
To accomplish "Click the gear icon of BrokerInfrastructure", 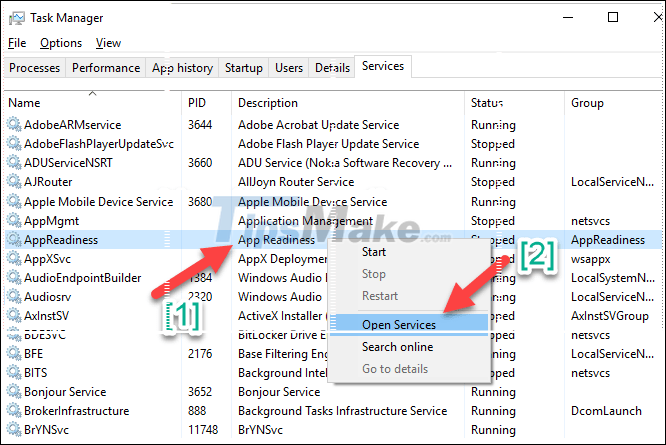I will coord(14,411).
